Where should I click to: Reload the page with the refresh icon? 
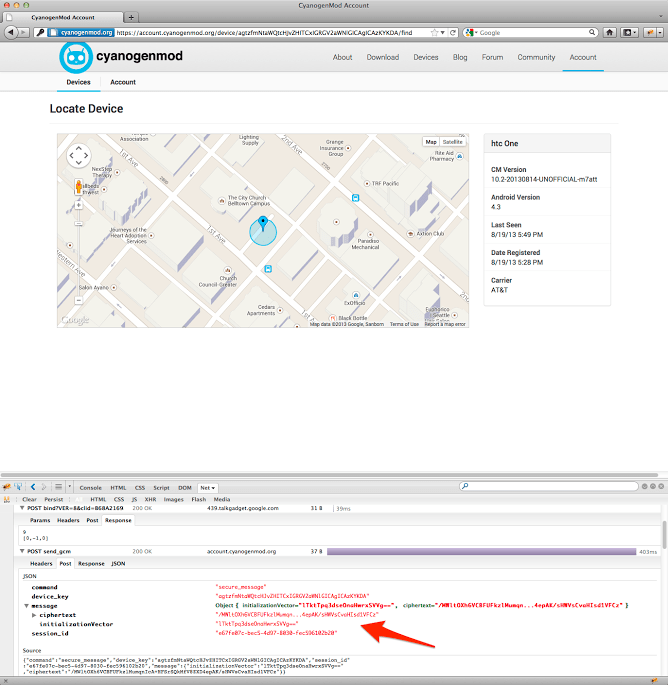(453, 32)
